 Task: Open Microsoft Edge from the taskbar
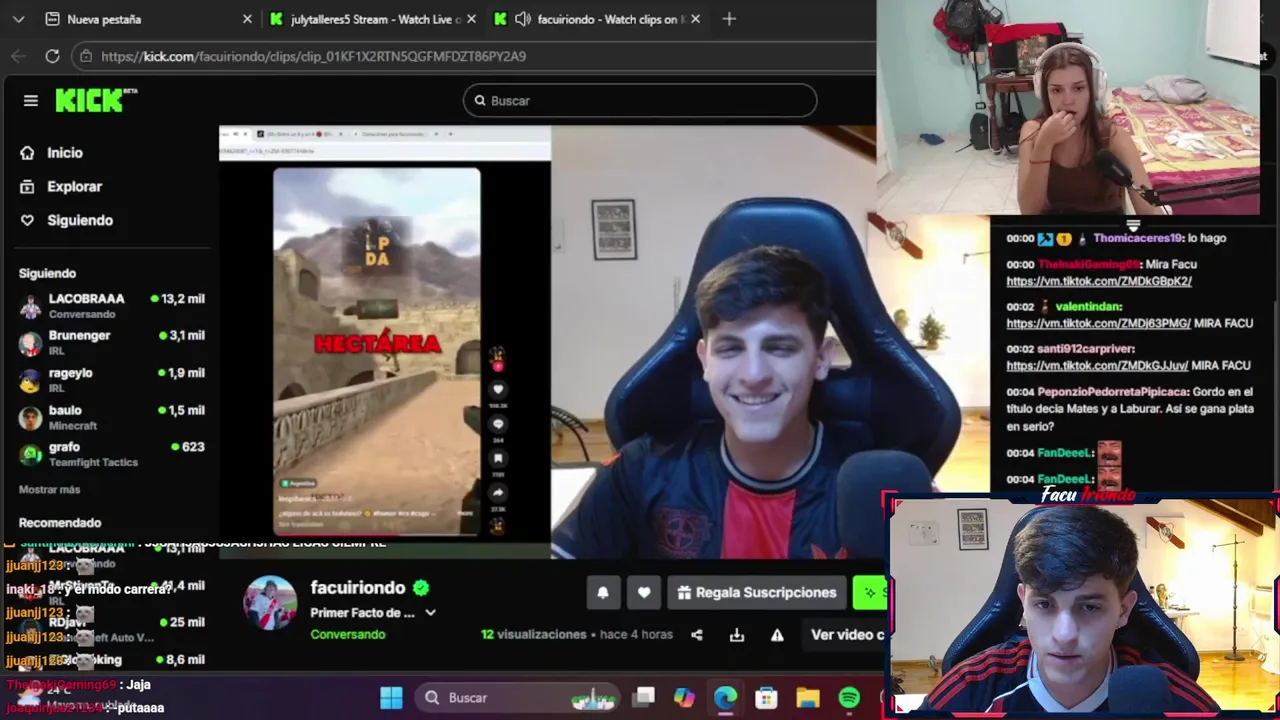click(x=725, y=698)
